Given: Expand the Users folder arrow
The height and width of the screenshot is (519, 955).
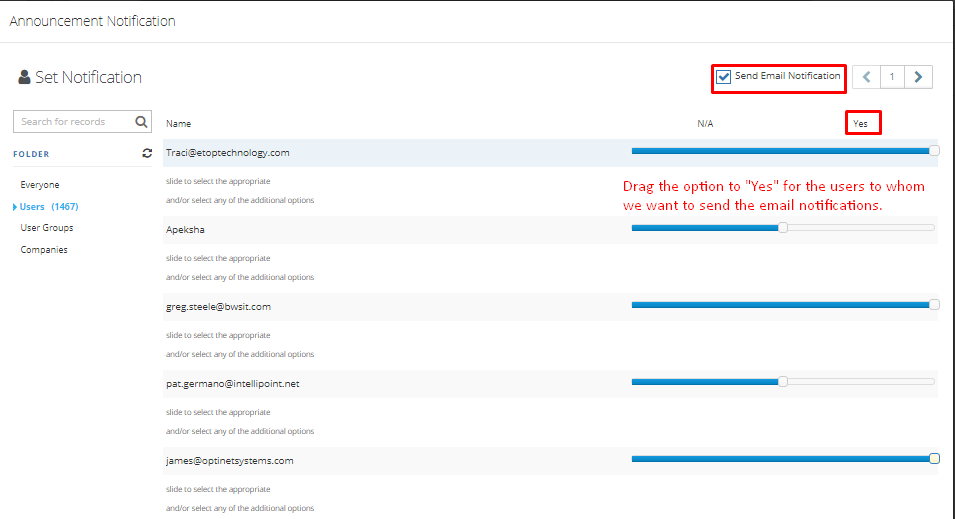Looking at the screenshot, I should click(x=15, y=207).
